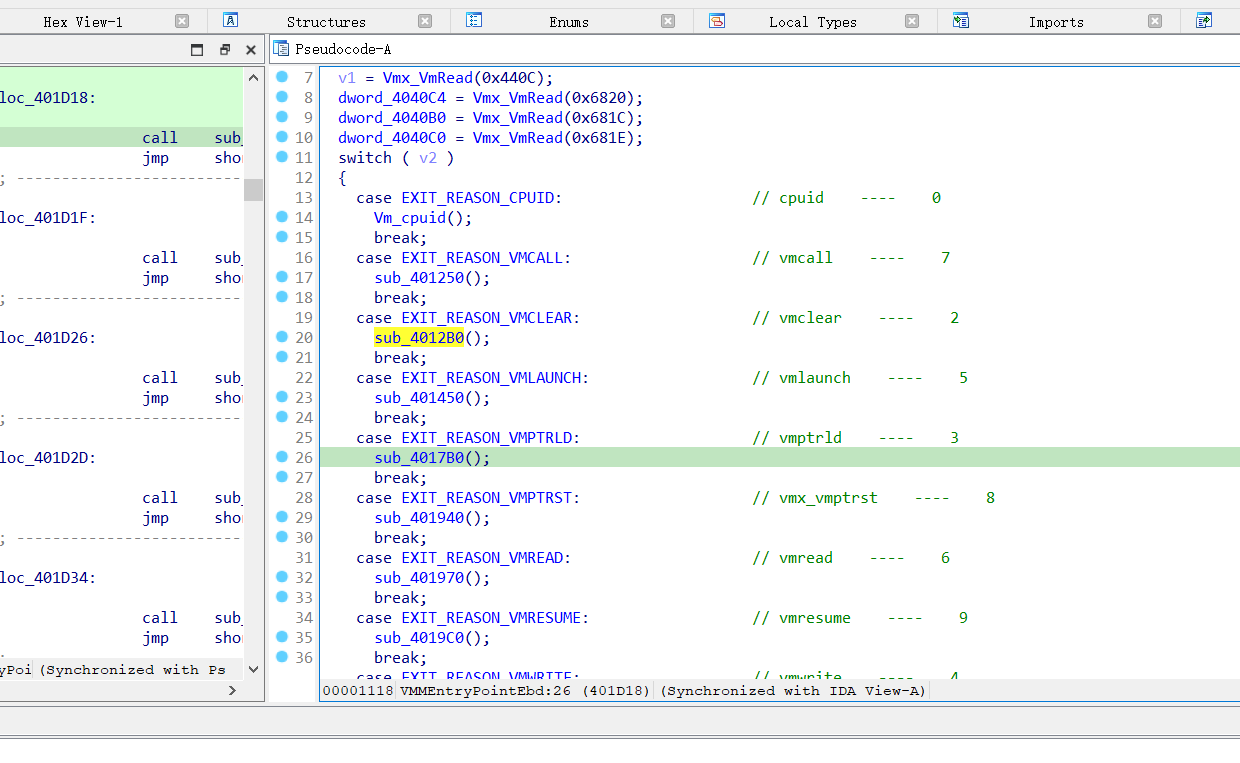Toggle breakpoint dot on line 20

[x=282, y=337]
